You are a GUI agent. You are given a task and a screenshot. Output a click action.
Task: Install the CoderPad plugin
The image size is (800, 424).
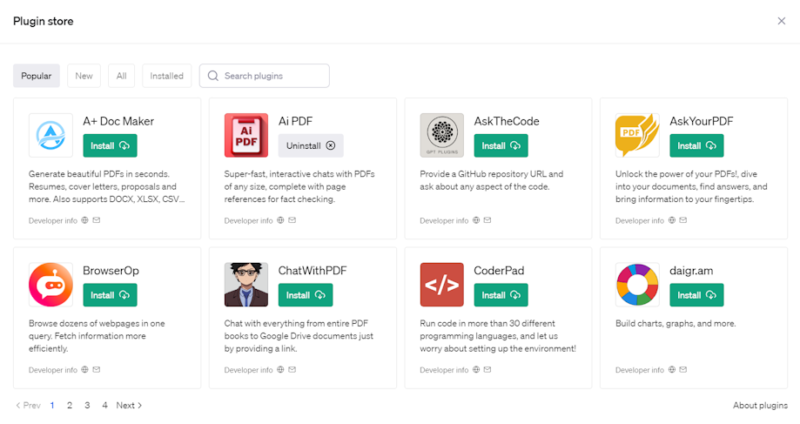(x=500, y=295)
